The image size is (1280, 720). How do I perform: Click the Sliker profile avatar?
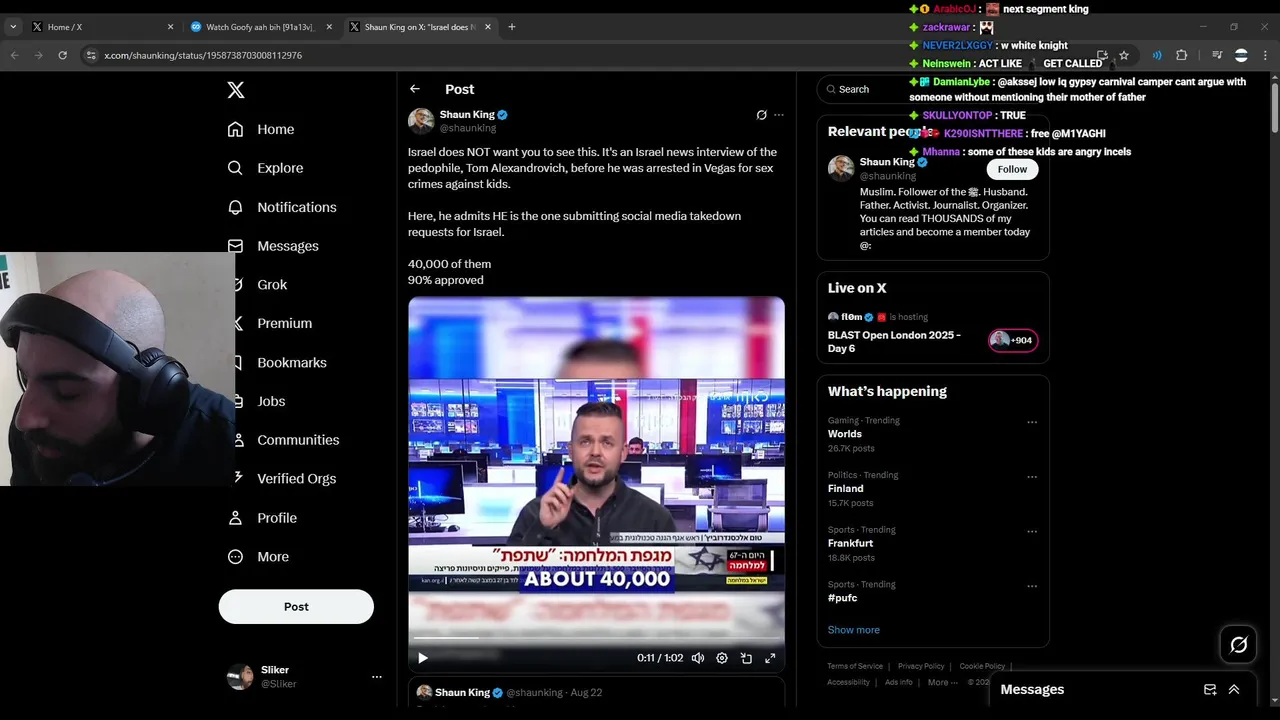240,677
